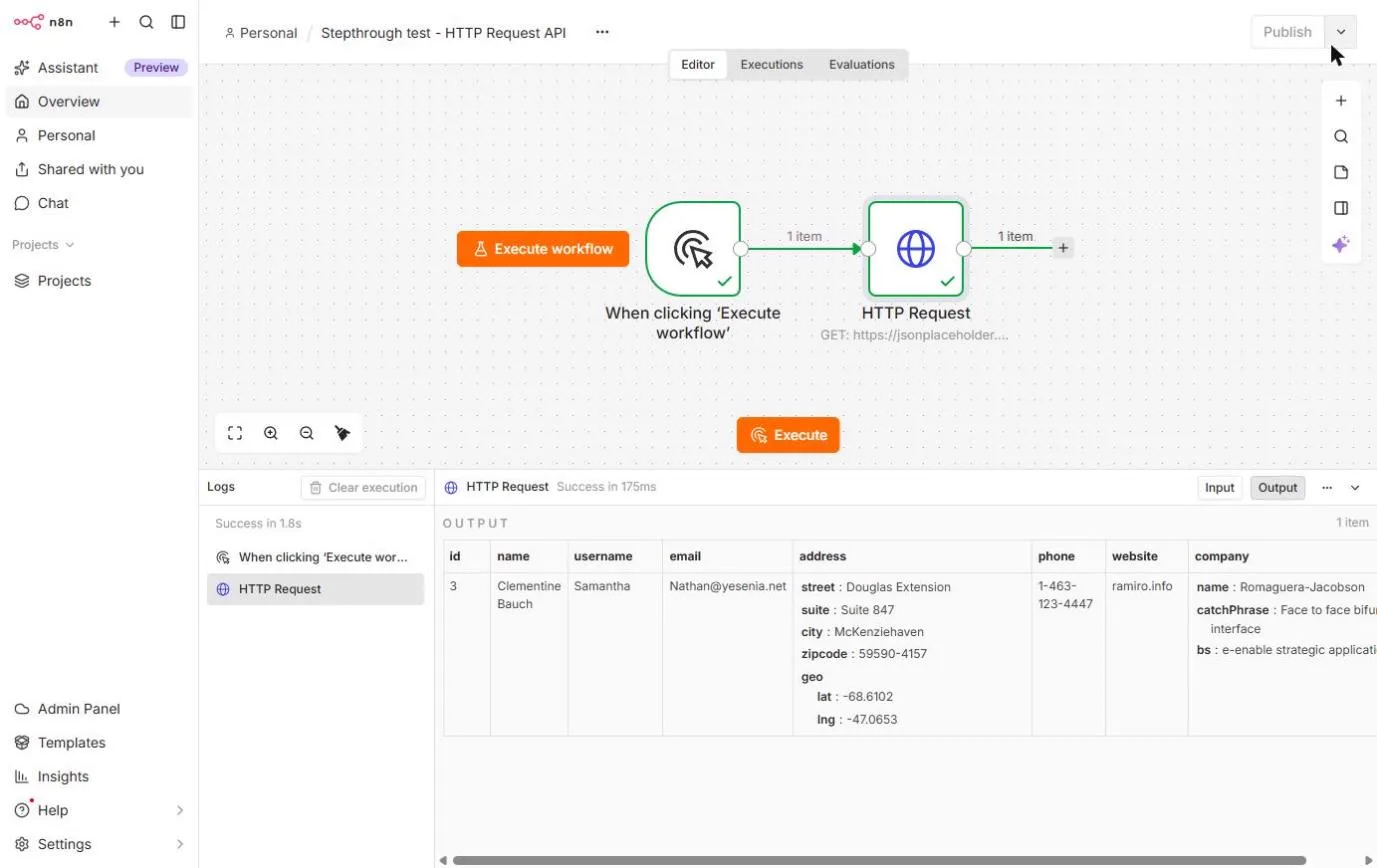Fit the workflow to view
Viewport: 1377px width, 868px height.
point(235,433)
